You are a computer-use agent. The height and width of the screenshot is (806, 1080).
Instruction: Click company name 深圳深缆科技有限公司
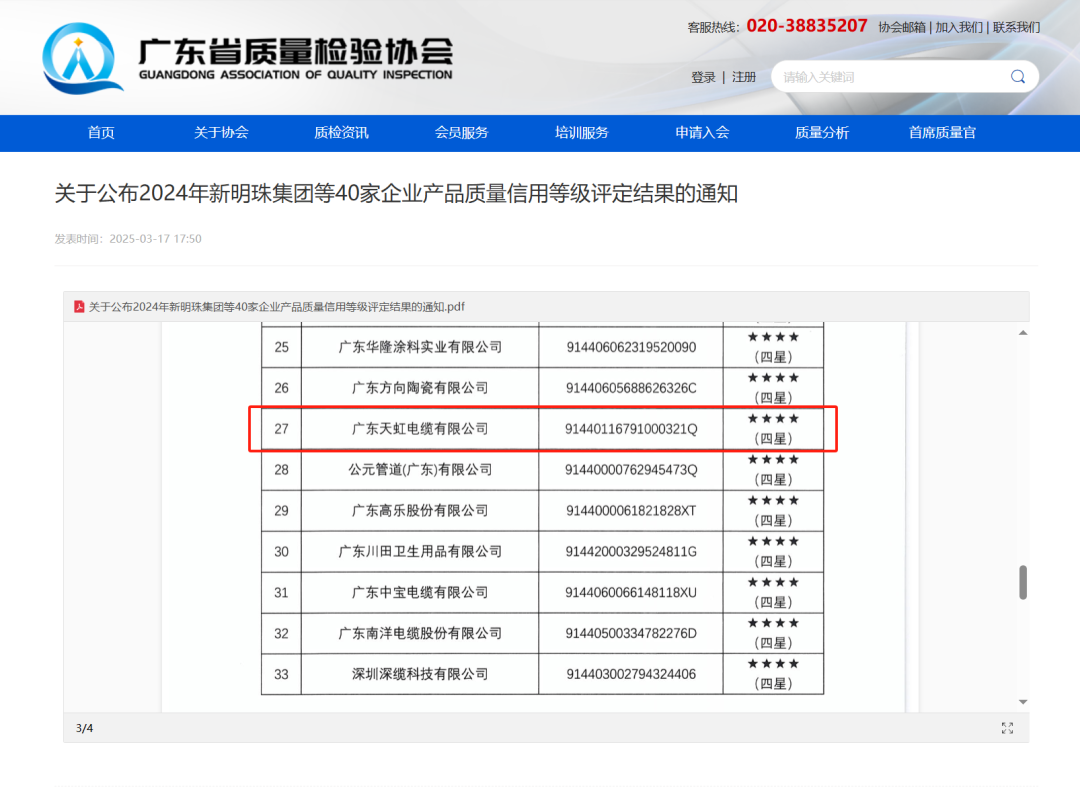(x=420, y=674)
